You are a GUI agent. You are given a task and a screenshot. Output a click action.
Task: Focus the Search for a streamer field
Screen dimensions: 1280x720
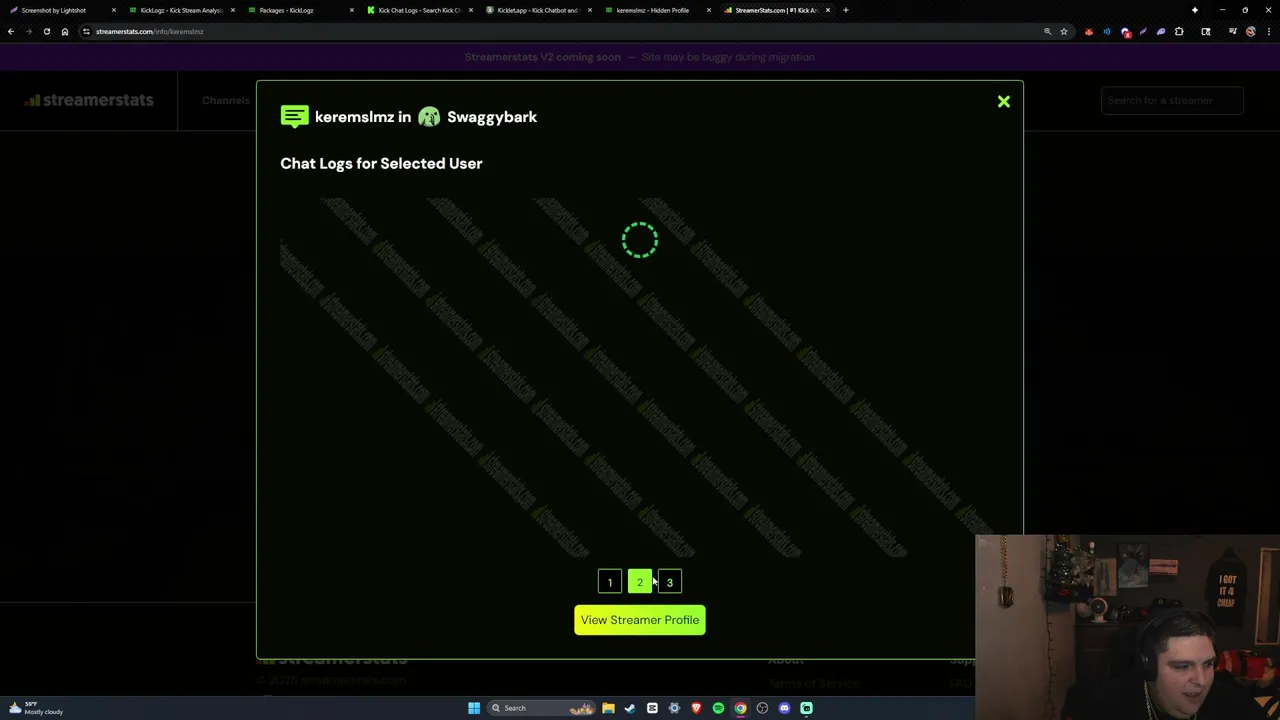tap(1172, 100)
